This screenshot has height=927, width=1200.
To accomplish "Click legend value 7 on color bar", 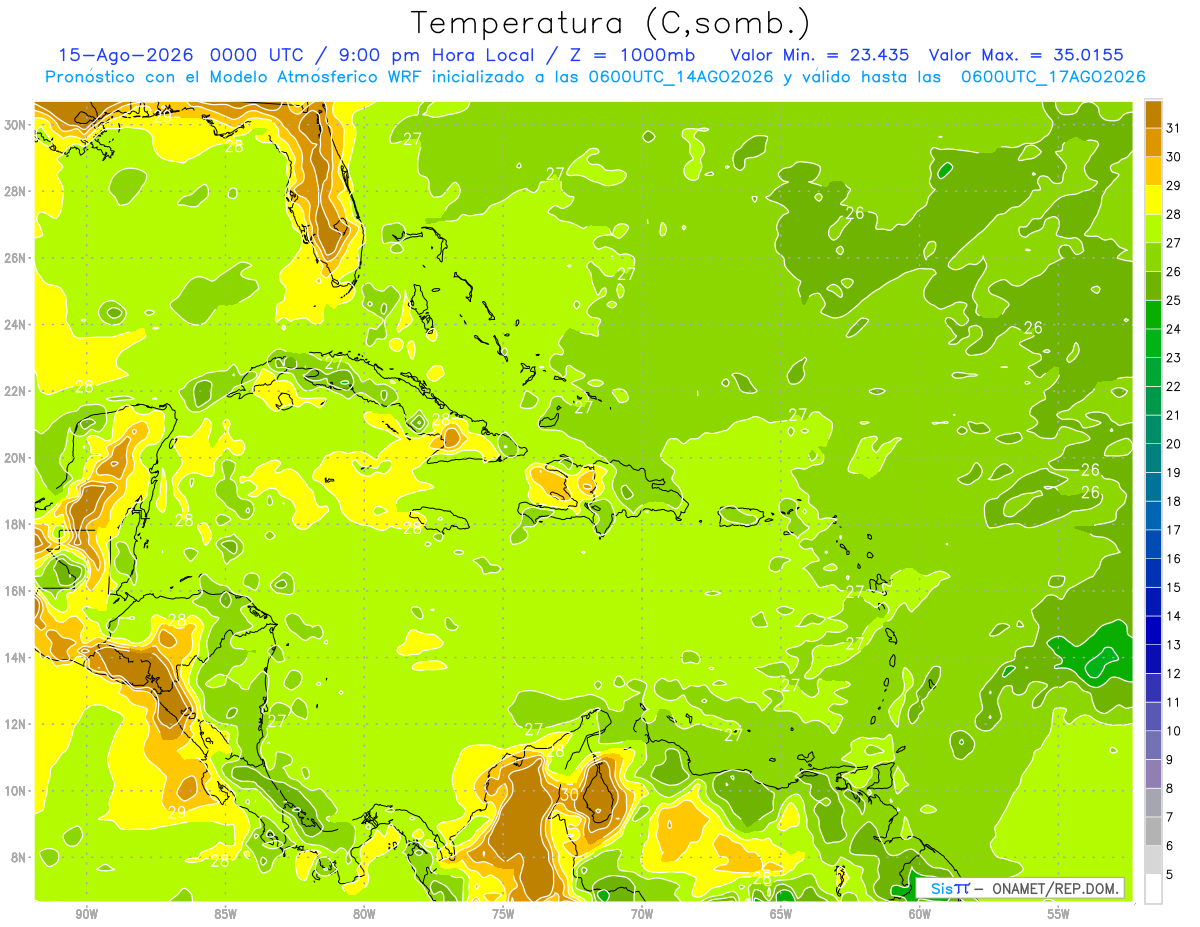I will coord(1170,818).
